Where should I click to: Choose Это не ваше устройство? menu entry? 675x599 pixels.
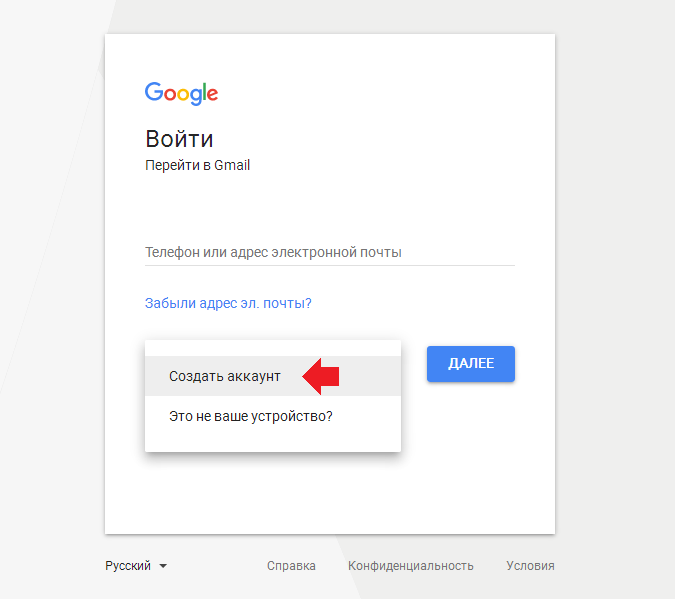coord(250,415)
